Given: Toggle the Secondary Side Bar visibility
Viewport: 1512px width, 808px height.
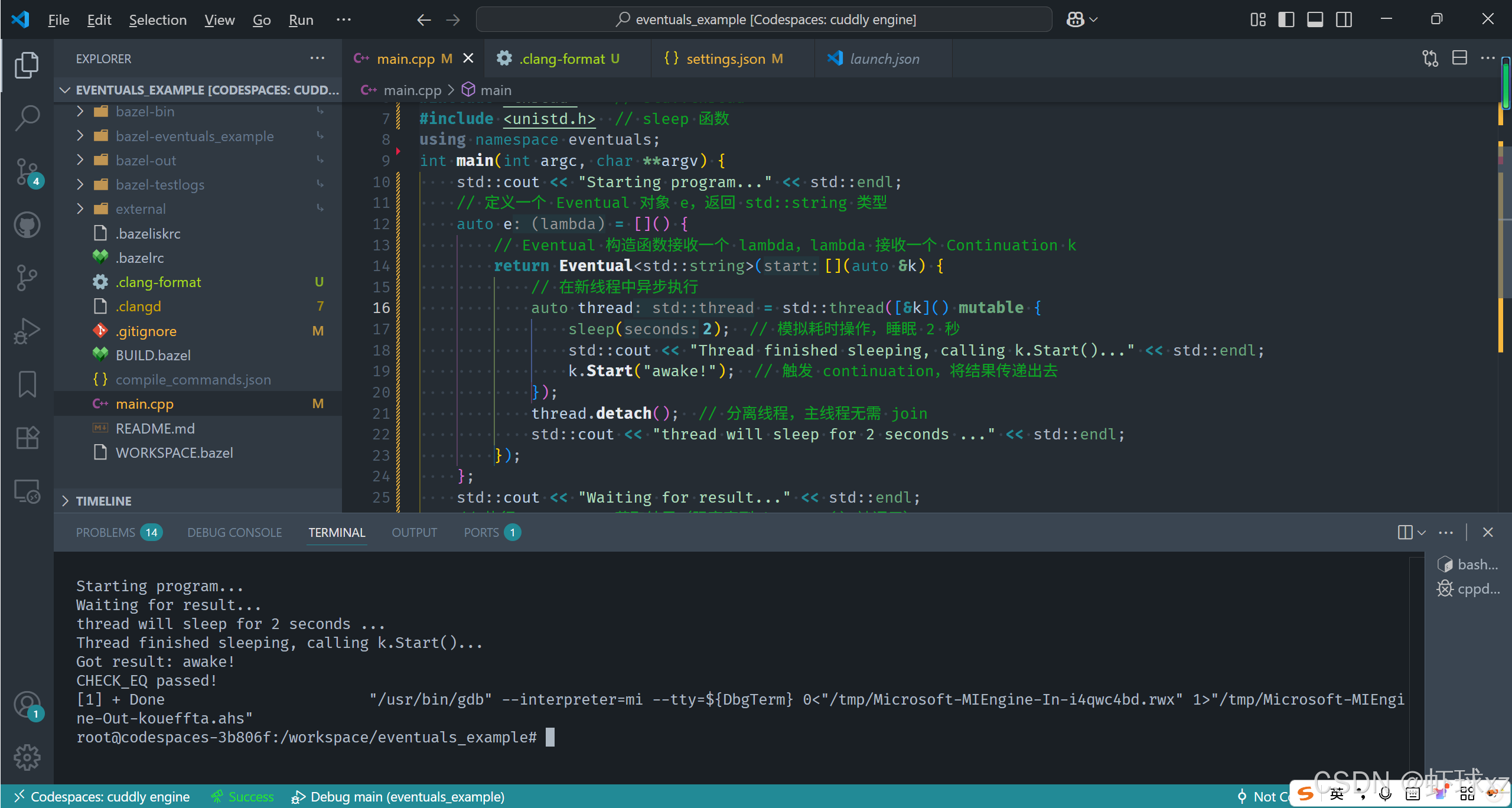Looking at the screenshot, I should pos(1344,19).
